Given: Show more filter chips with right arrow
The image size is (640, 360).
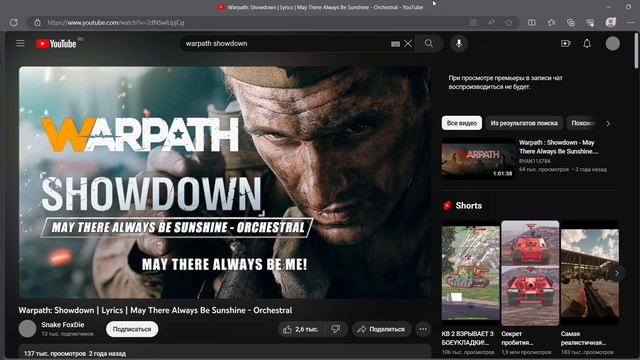Looking at the screenshot, I should point(608,123).
